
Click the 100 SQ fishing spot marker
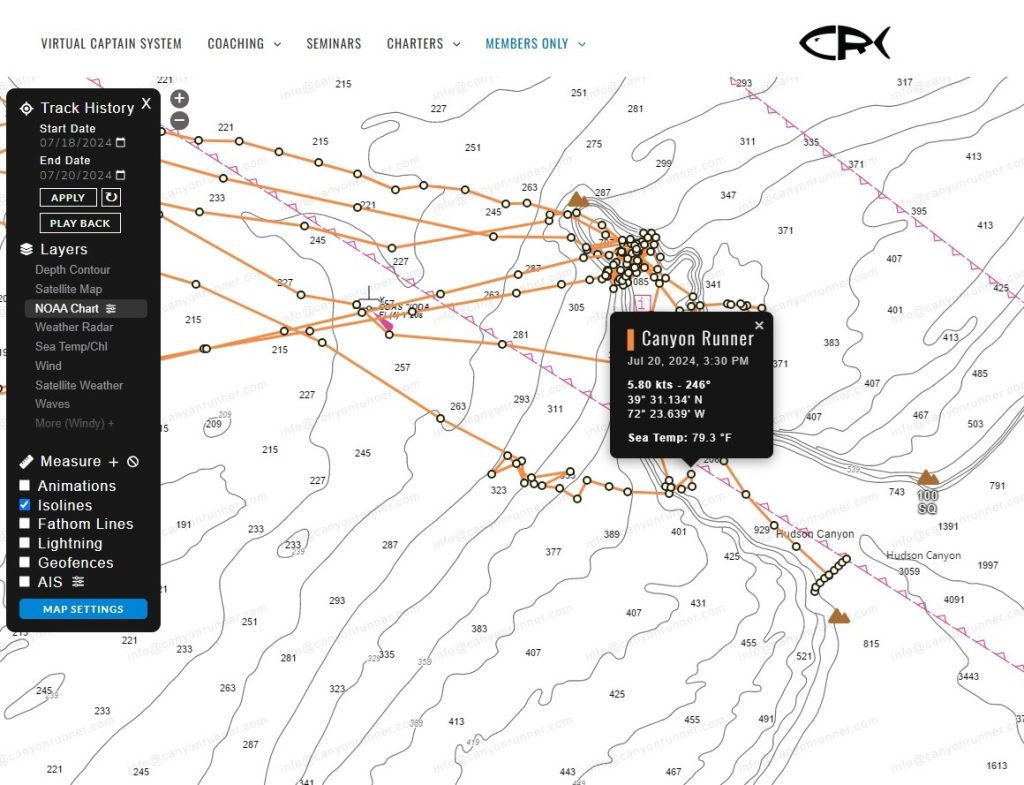927,478
